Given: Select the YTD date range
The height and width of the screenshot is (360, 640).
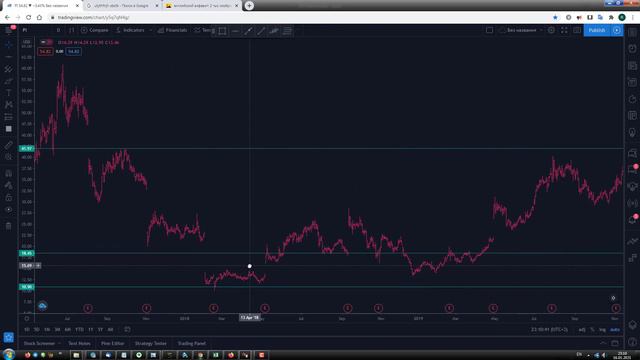Looking at the screenshot, I should pos(79,329).
